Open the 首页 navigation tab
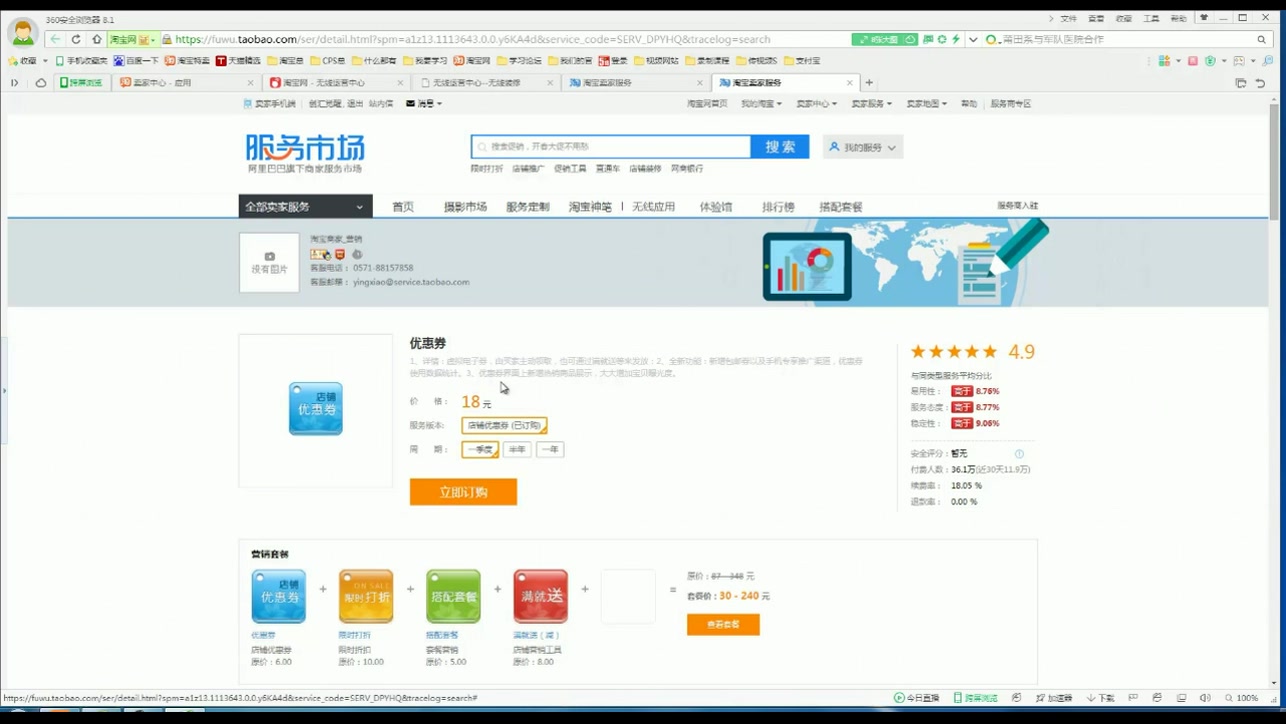Image resolution: width=1286 pixels, height=724 pixels. [x=403, y=207]
